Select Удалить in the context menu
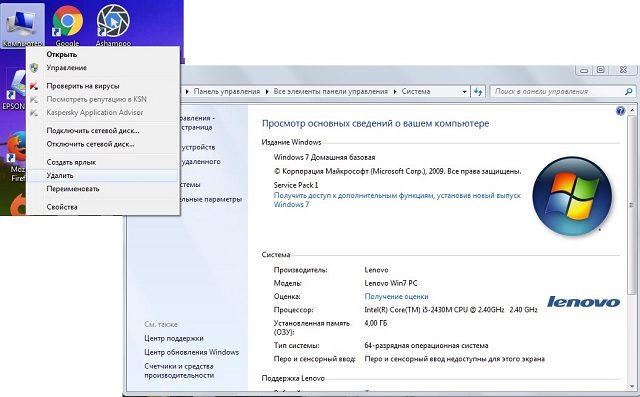 click(103, 175)
